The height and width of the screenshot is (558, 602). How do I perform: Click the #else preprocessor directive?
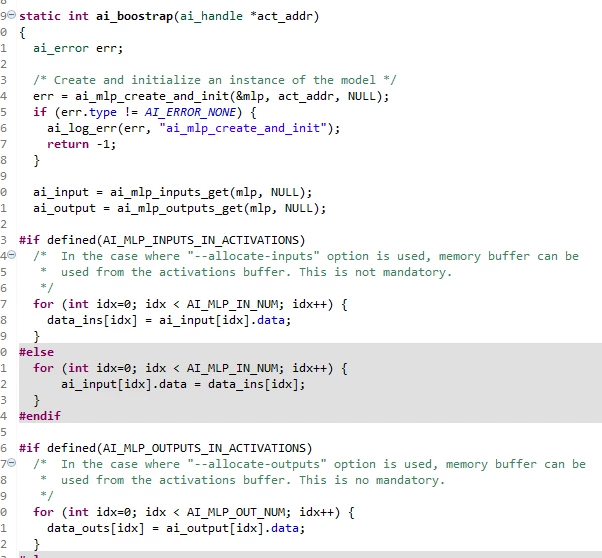point(36,352)
